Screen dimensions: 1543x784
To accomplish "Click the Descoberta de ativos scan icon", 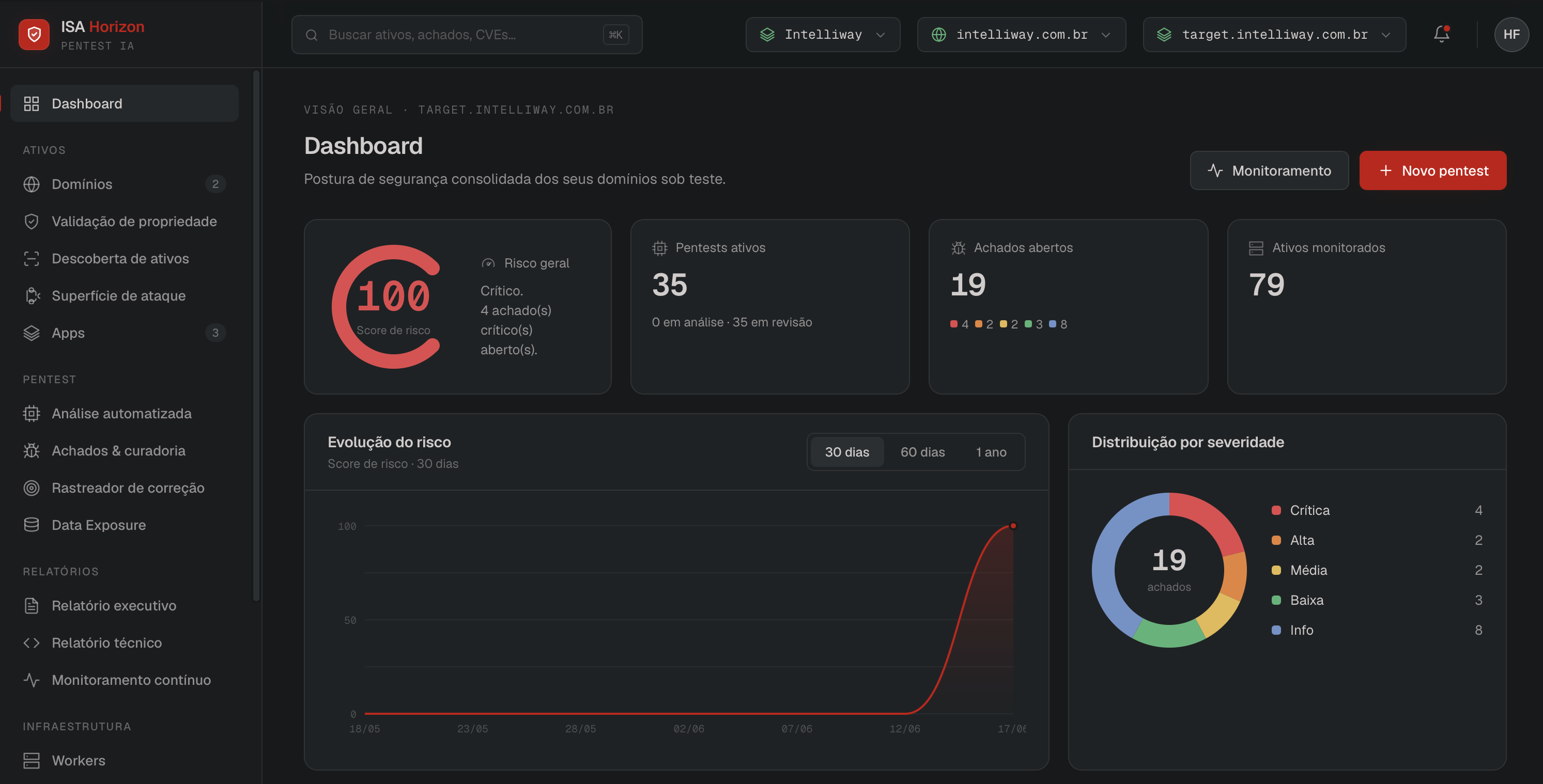I will (x=31, y=259).
